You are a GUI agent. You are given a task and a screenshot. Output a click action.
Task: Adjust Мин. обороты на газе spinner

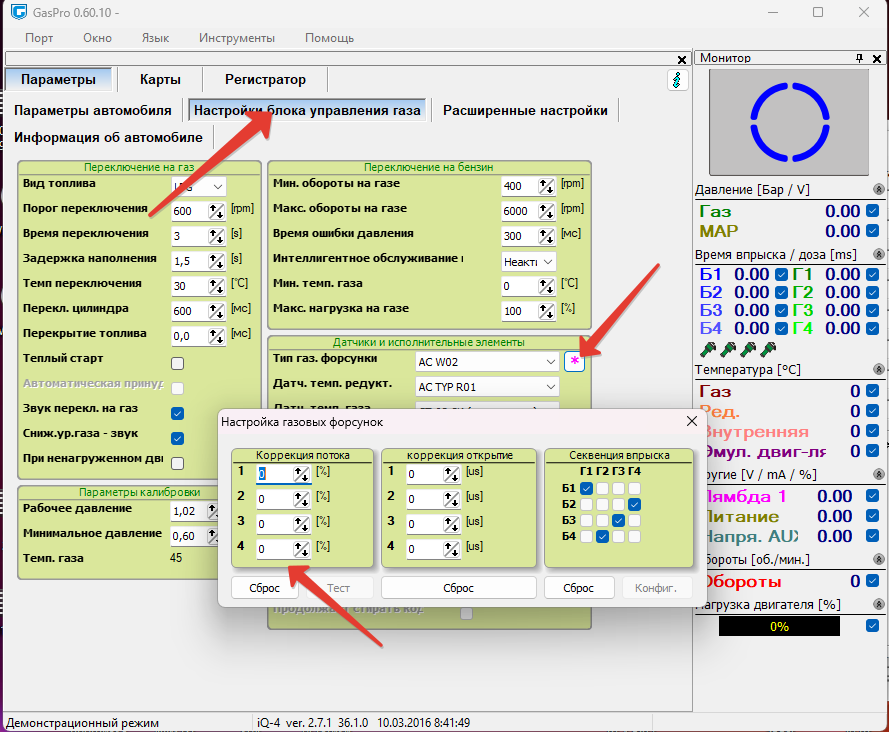(x=547, y=186)
